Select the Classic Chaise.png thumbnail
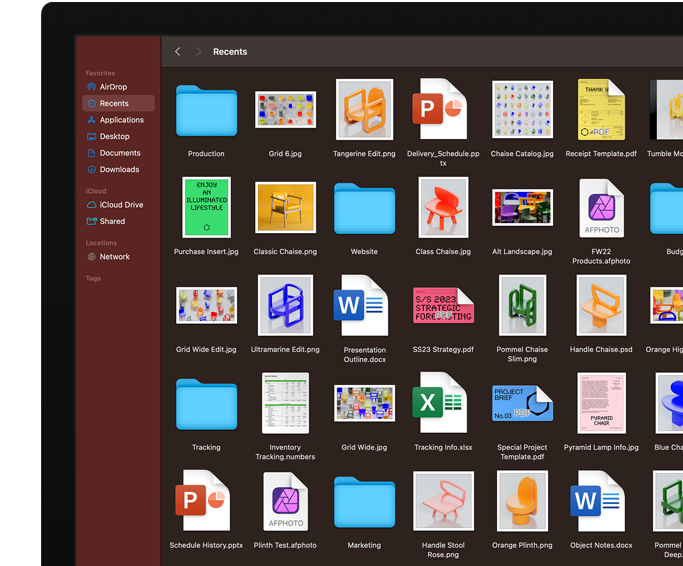Screen dimensions: 683x566 (285, 207)
